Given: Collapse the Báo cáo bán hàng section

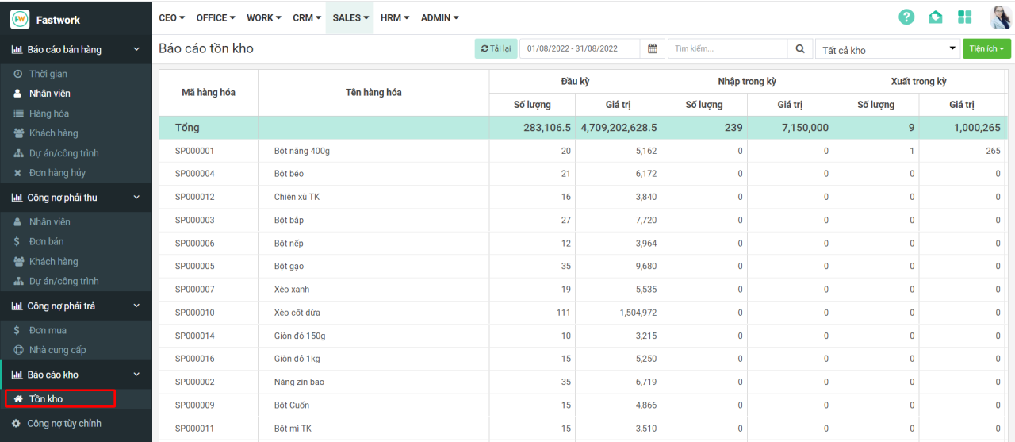Looking at the screenshot, I should coord(137,49).
